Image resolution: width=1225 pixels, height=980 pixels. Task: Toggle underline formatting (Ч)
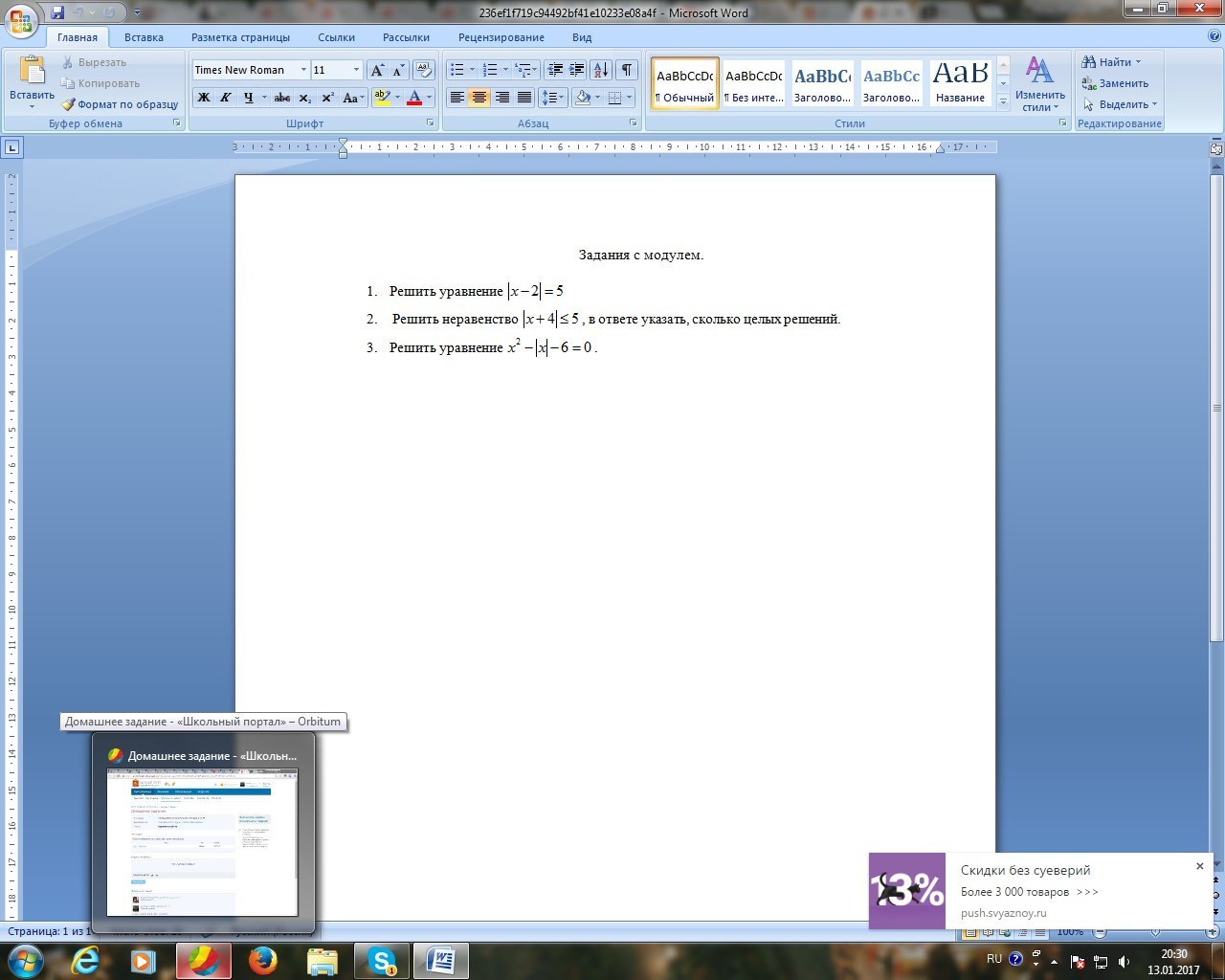(249, 98)
